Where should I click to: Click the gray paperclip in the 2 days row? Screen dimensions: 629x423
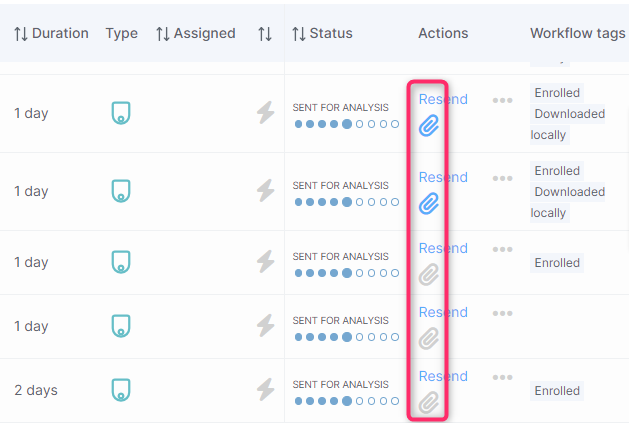coord(429,403)
